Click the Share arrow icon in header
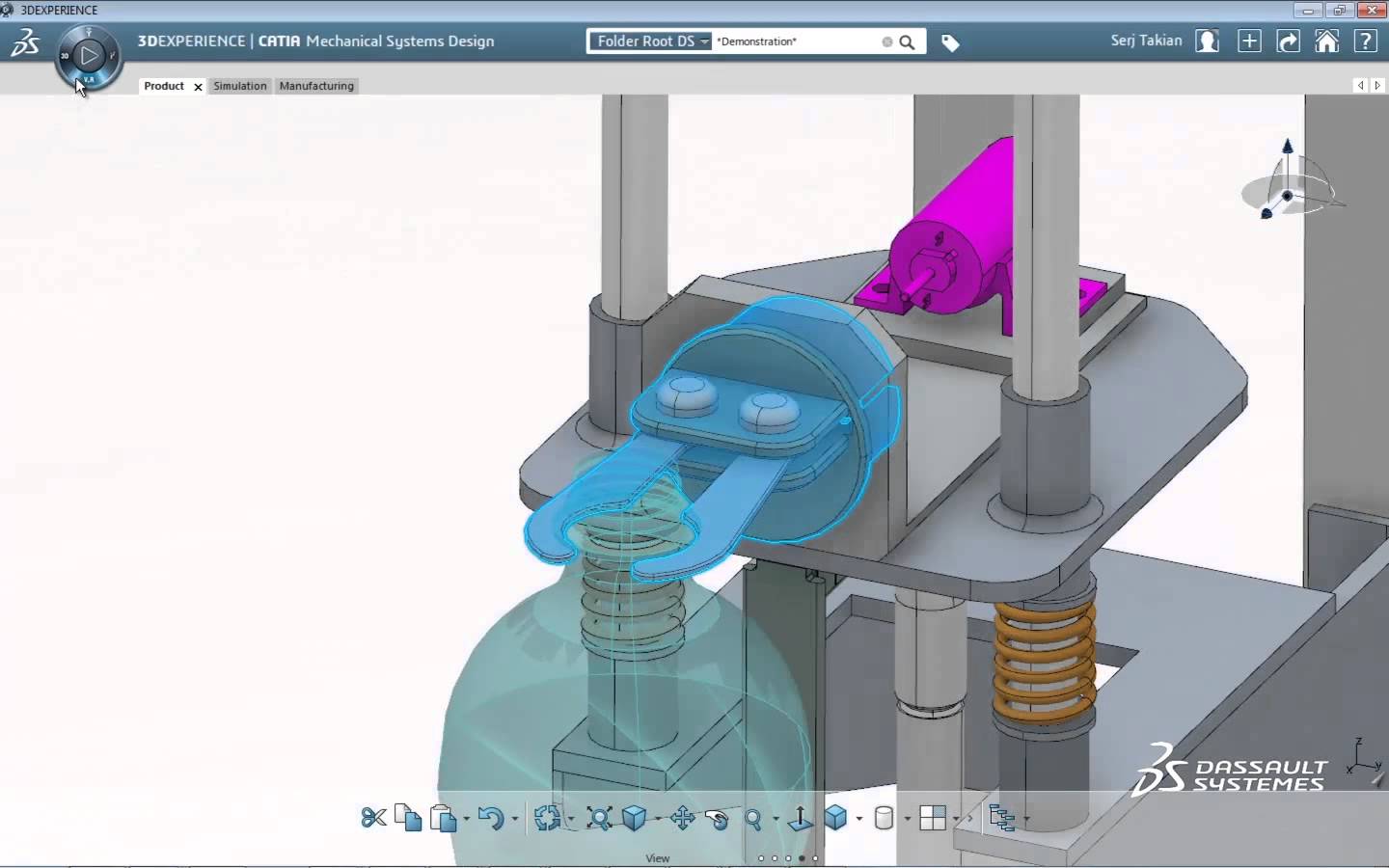 (1289, 41)
